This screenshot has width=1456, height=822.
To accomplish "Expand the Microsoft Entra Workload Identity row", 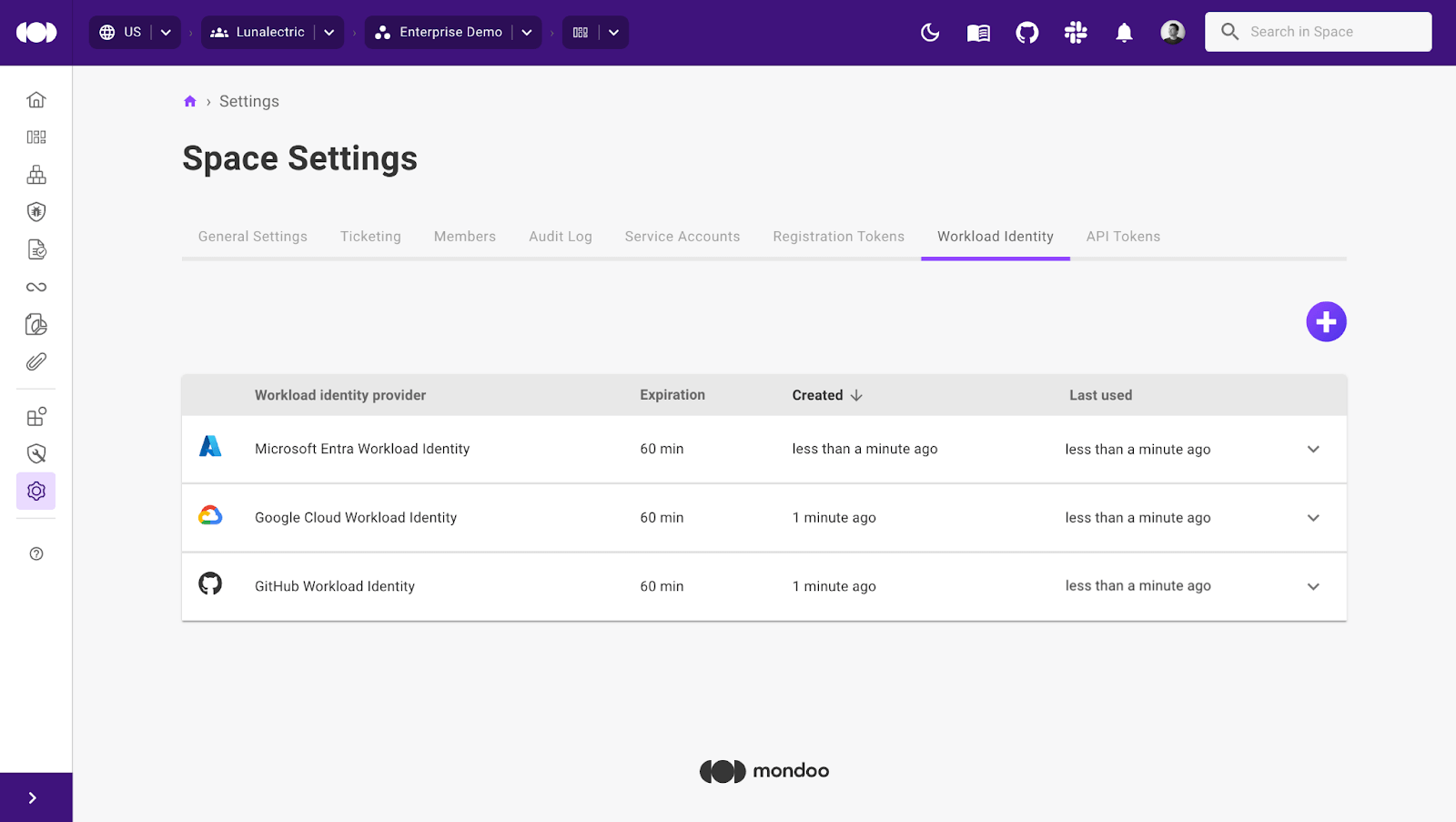I will tap(1313, 449).
